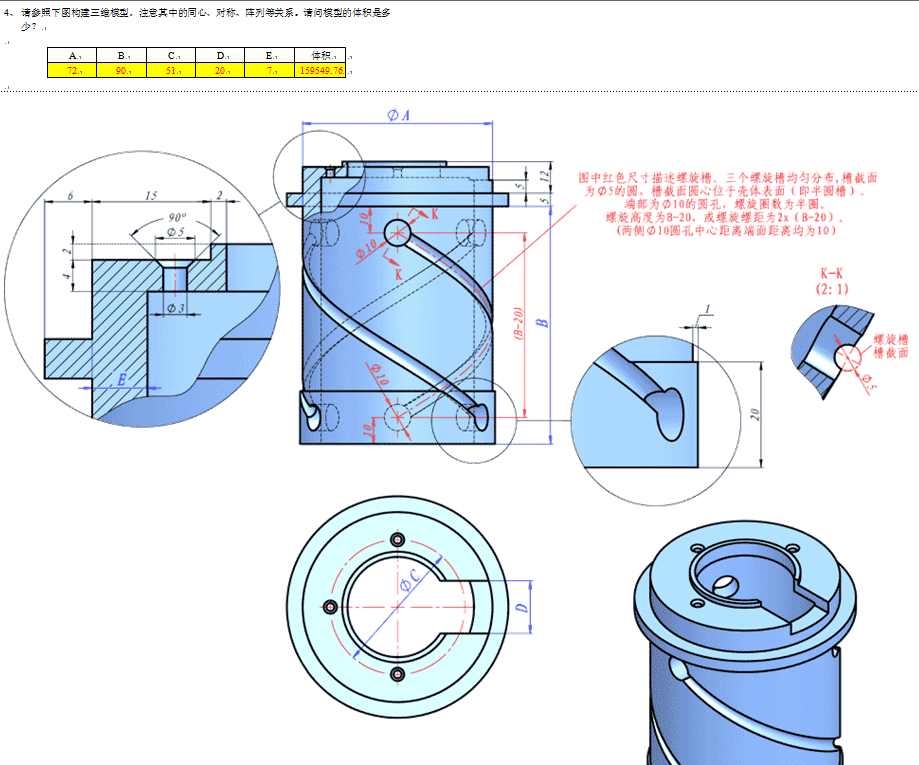Select the D slot width dimension label
This screenshot has height=765, width=919.
point(522,607)
